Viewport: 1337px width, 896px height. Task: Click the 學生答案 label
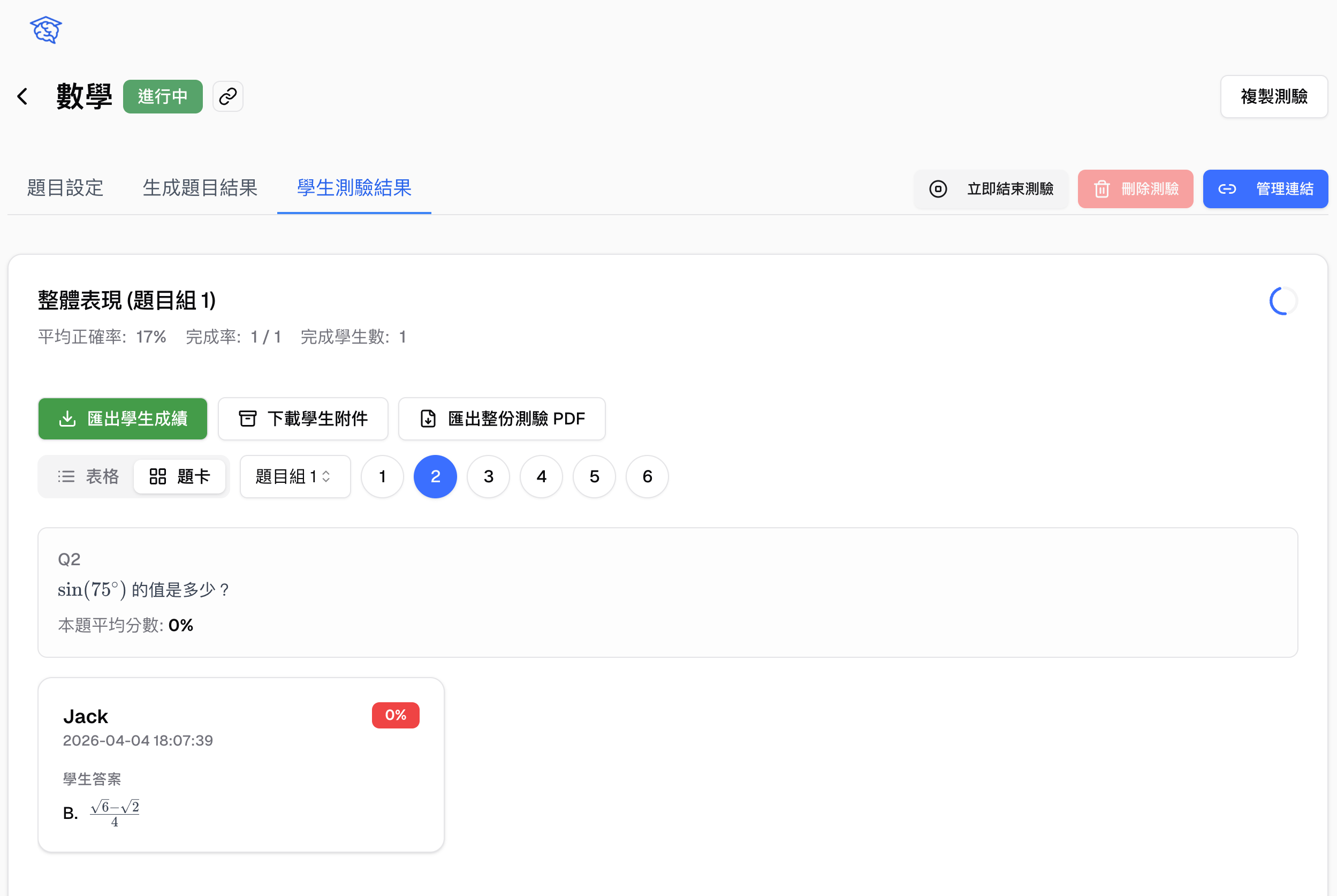[92, 779]
